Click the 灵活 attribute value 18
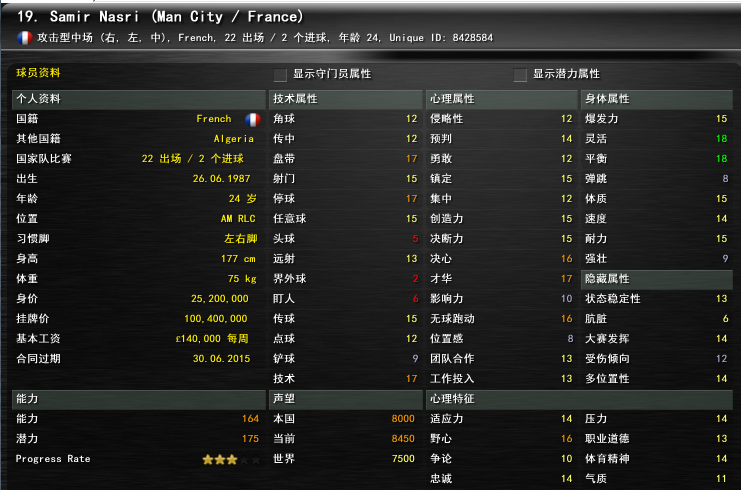Image resolution: width=741 pixels, height=490 pixels. pyautogui.click(x=722, y=139)
